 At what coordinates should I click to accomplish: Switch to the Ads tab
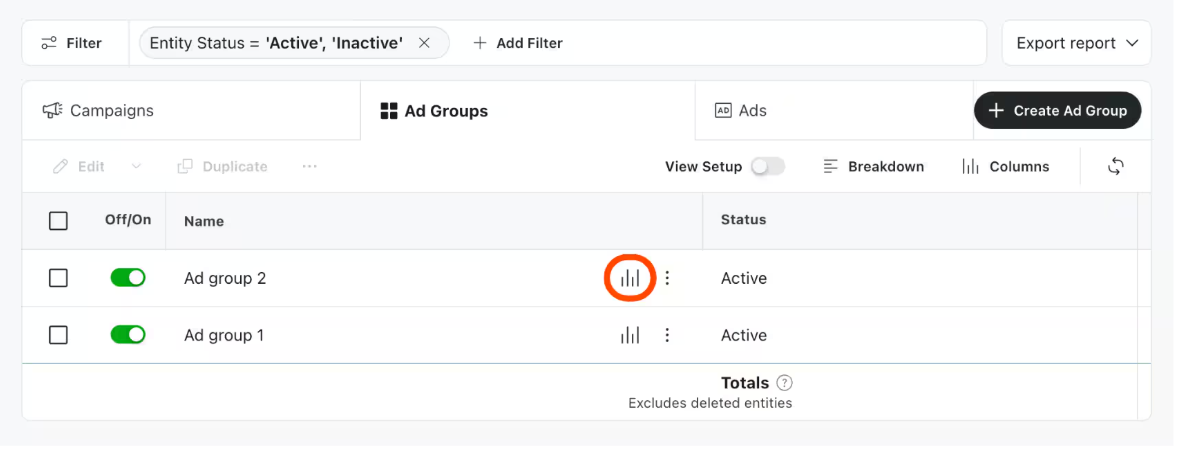tap(741, 111)
